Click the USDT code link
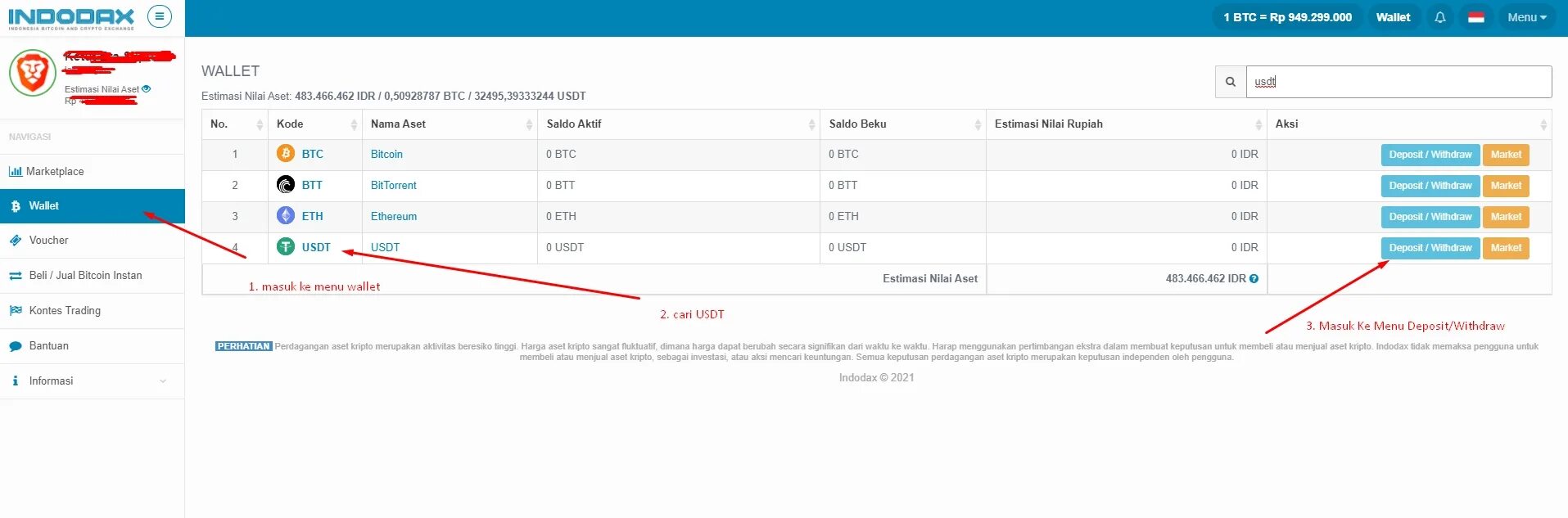This screenshot has height=518, width=1568. (316, 247)
